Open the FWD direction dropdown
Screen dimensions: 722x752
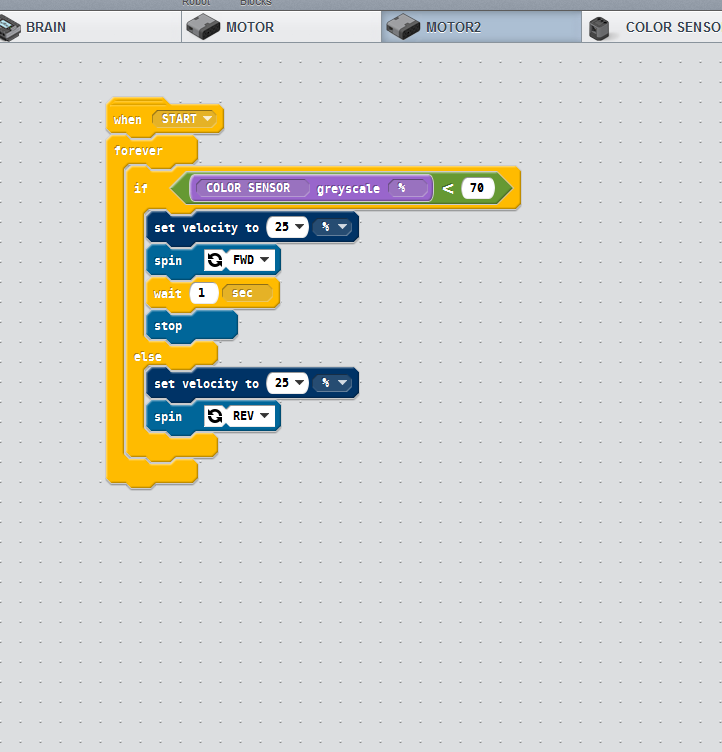pos(251,260)
